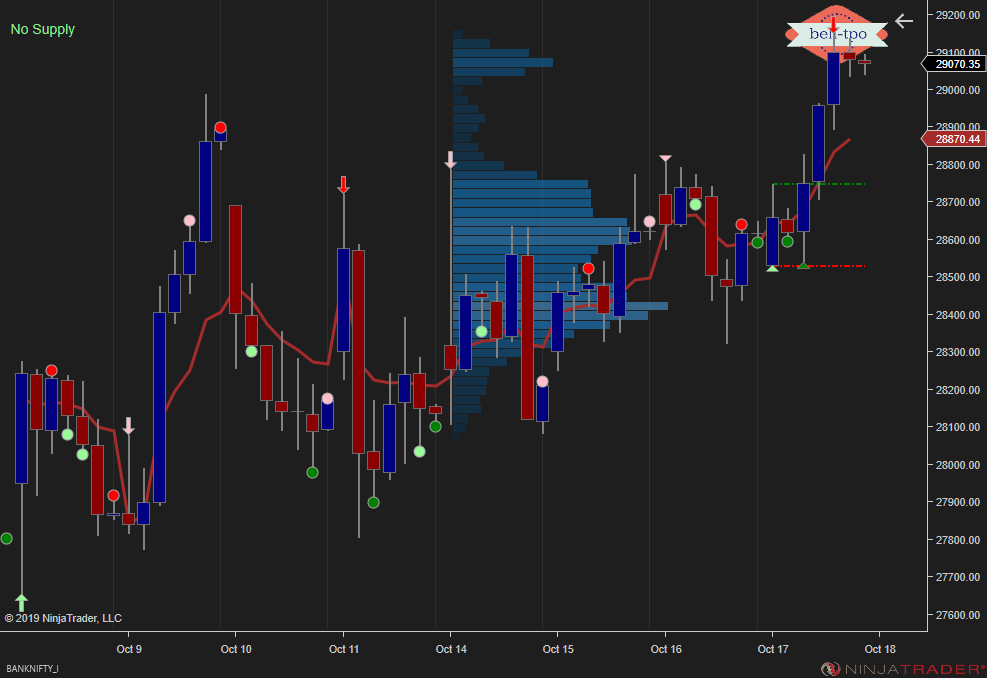This screenshot has height=678, width=987.
Task: Click the No Supply indicator label
Action: (43, 29)
